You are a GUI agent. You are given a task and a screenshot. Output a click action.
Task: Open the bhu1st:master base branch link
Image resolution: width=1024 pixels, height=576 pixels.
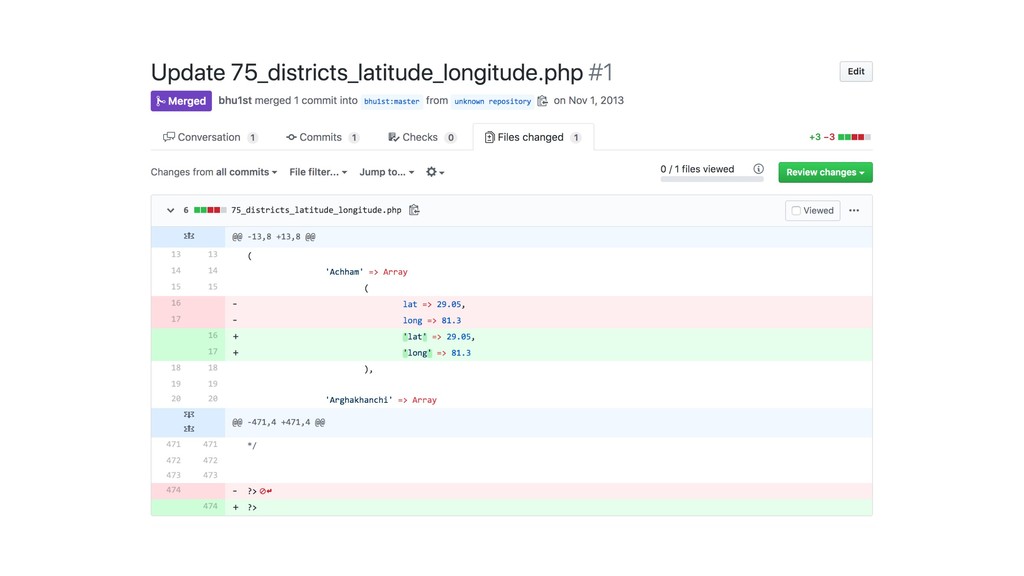click(391, 101)
